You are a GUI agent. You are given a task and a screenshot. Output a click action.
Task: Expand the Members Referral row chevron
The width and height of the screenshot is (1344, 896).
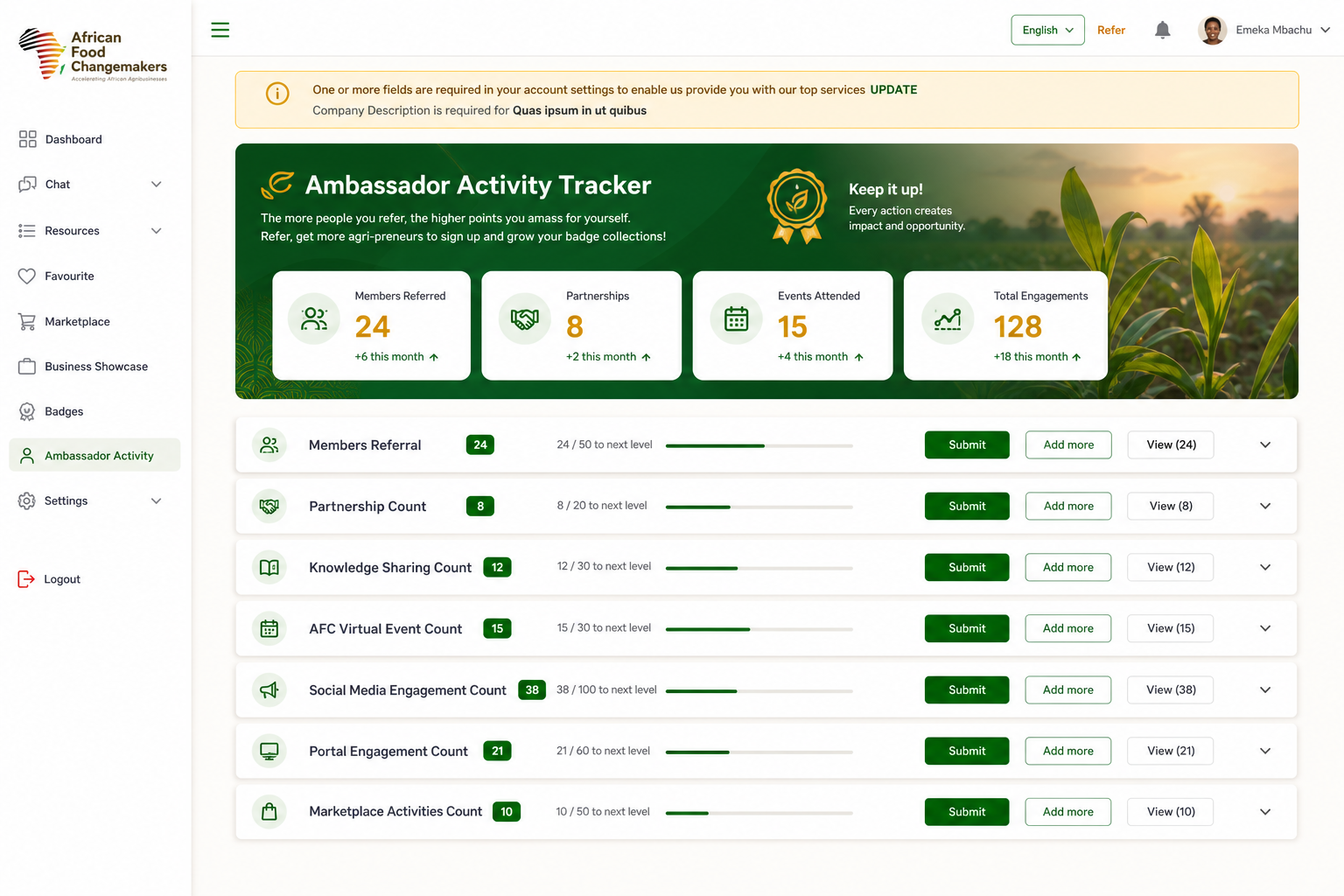pyautogui.click(x=1265, y=444)
